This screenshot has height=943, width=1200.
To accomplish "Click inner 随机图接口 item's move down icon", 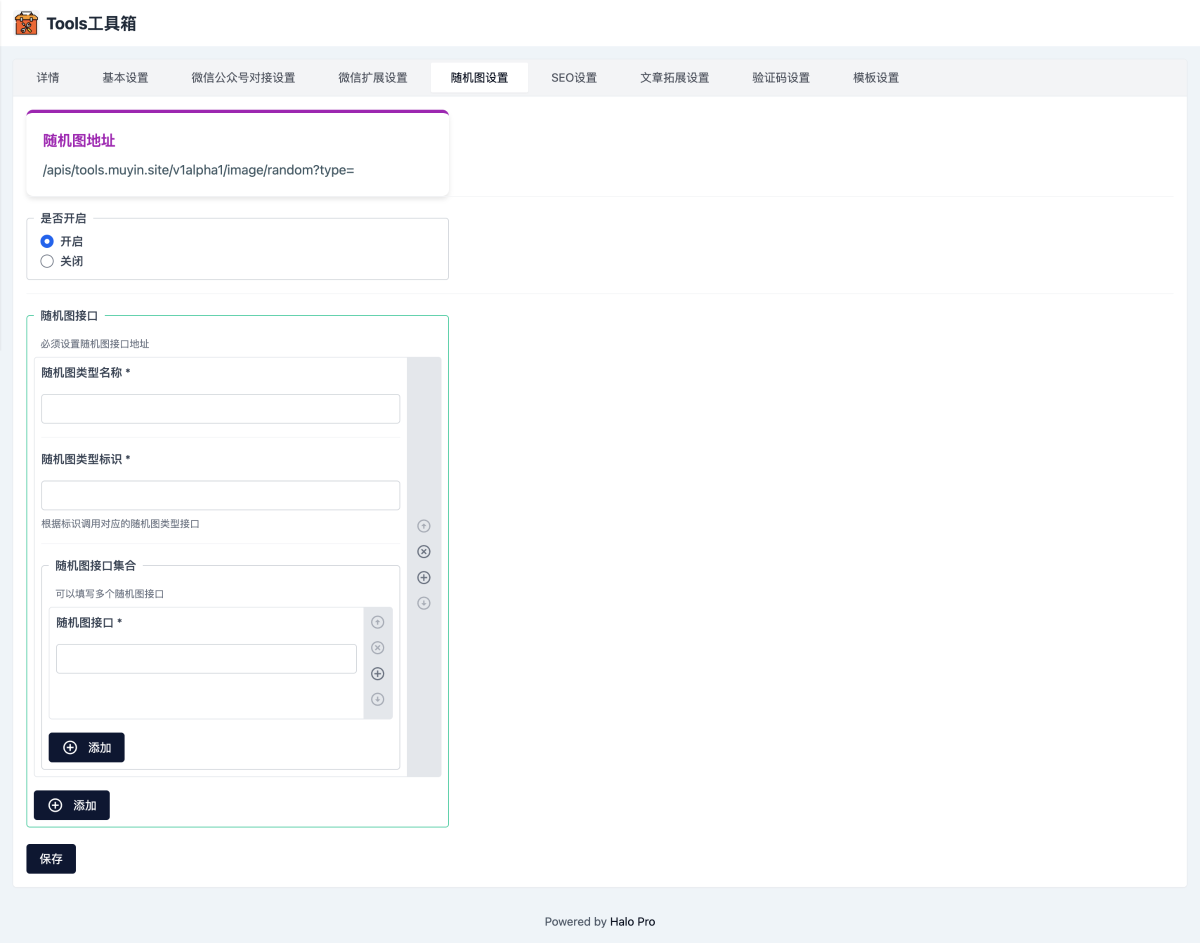I will pyautogui.click(x=378, y=699).
